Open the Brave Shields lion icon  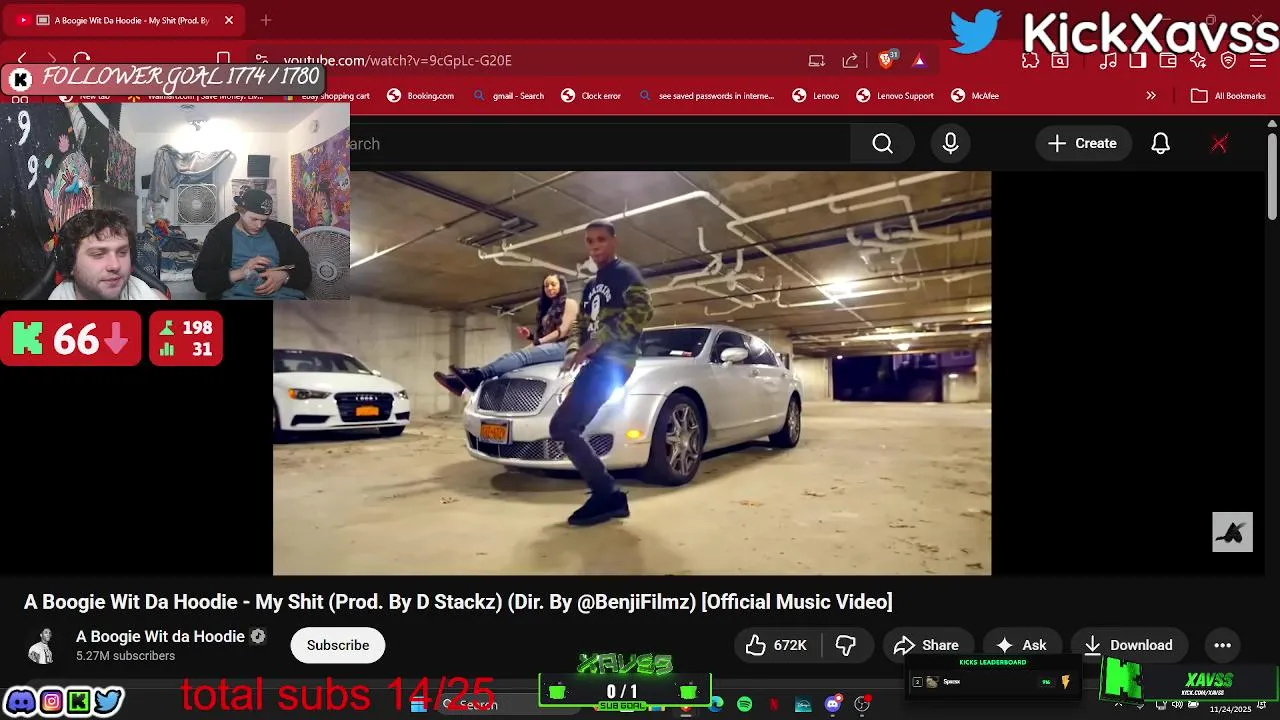pos(886,60)
